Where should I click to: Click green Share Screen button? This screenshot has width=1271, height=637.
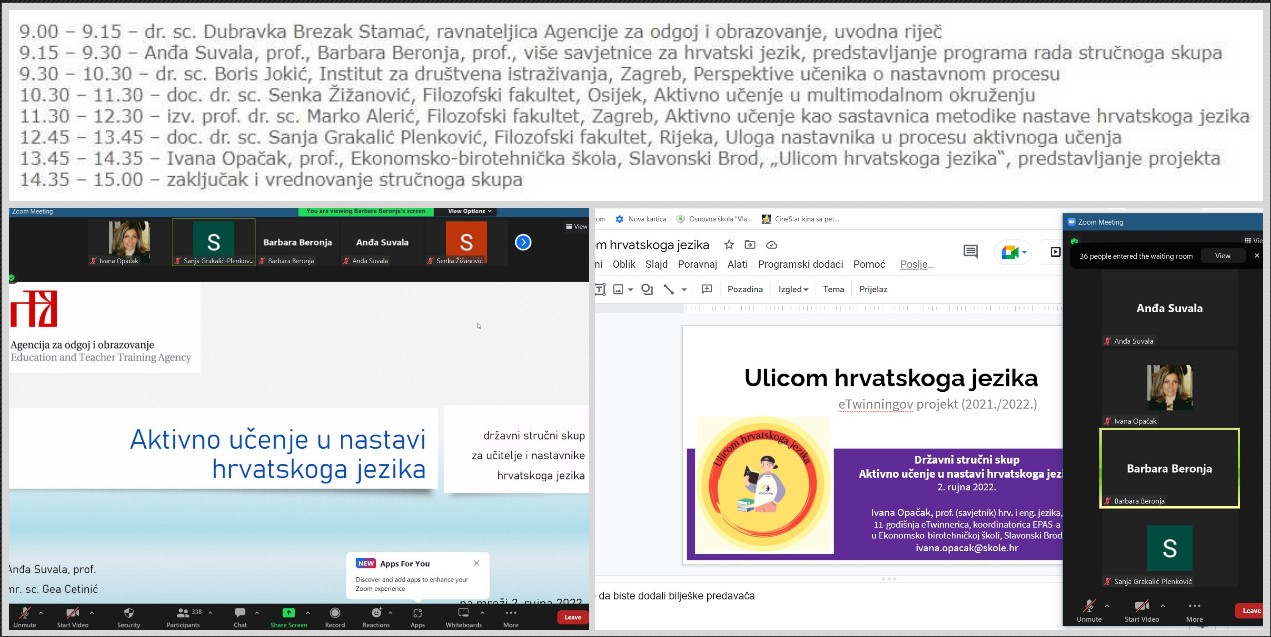[x=288, y=616]
